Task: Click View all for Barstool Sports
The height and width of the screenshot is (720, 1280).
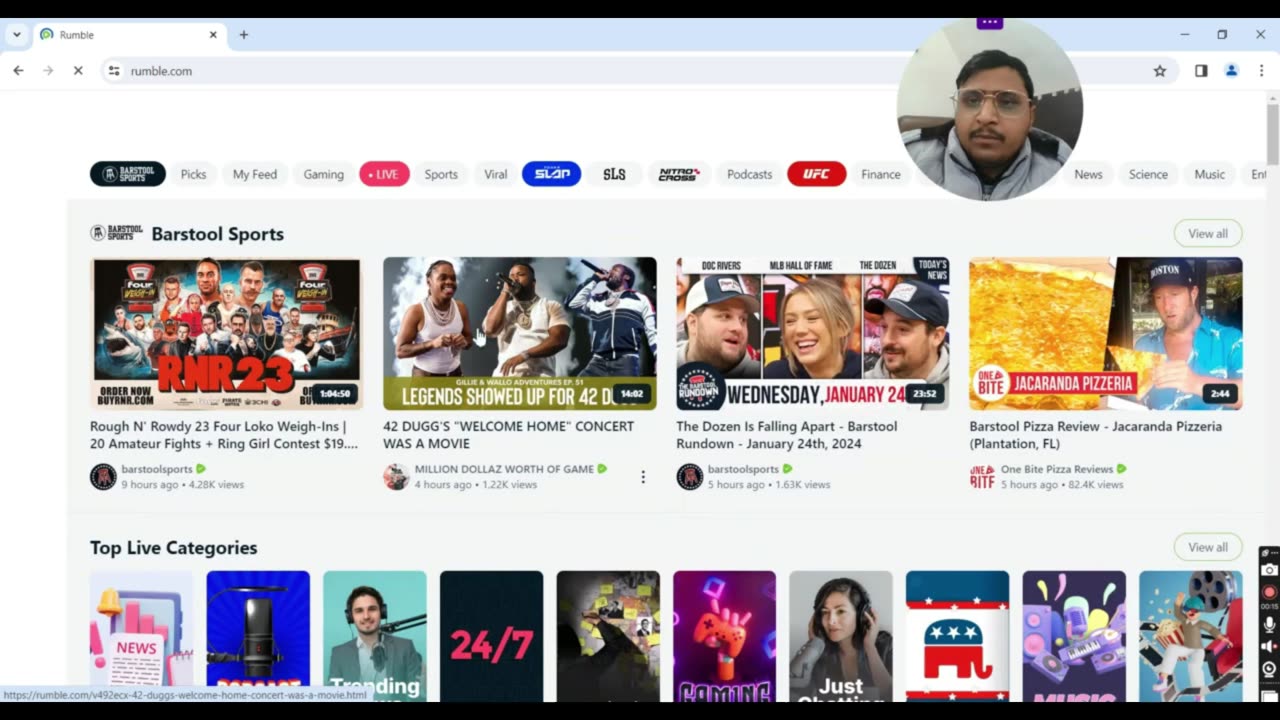Action: click(1208, 234)
